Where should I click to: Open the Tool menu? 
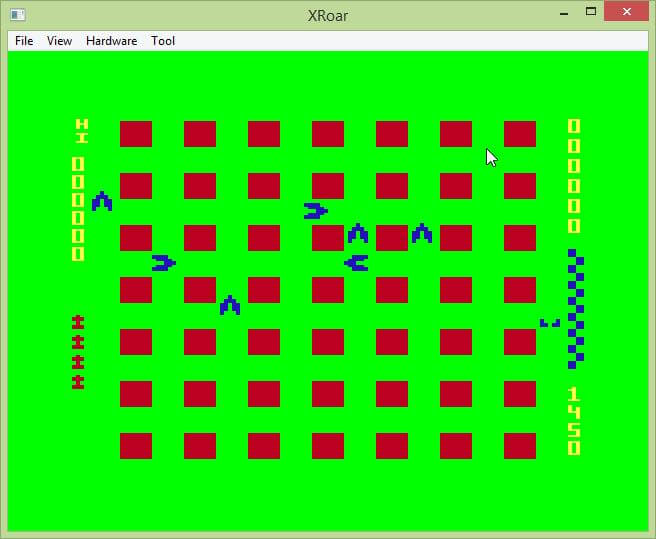coord(163,41)
